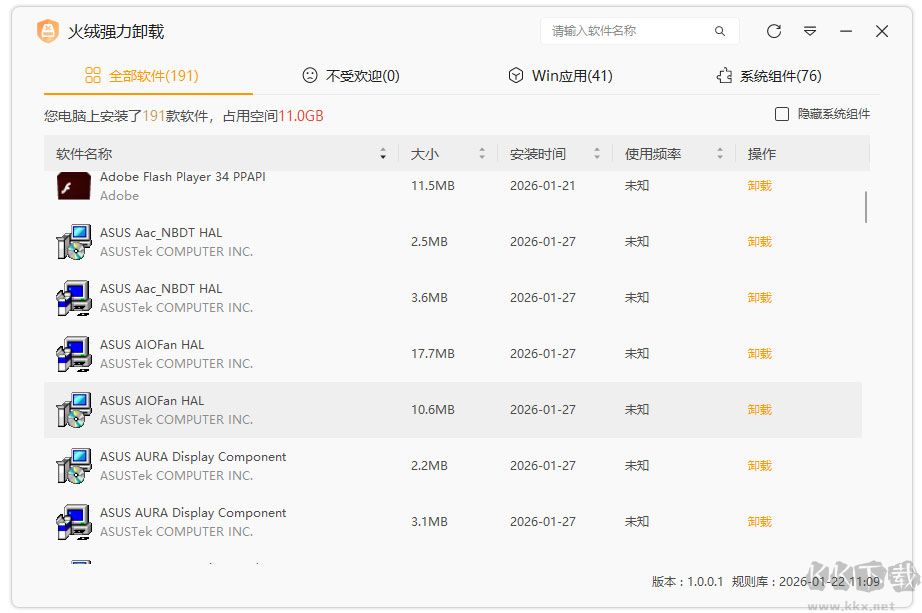Select Adobe Flash Player 34 PPAPI name
The image size is (922, 613).
[x=182, y=176]
